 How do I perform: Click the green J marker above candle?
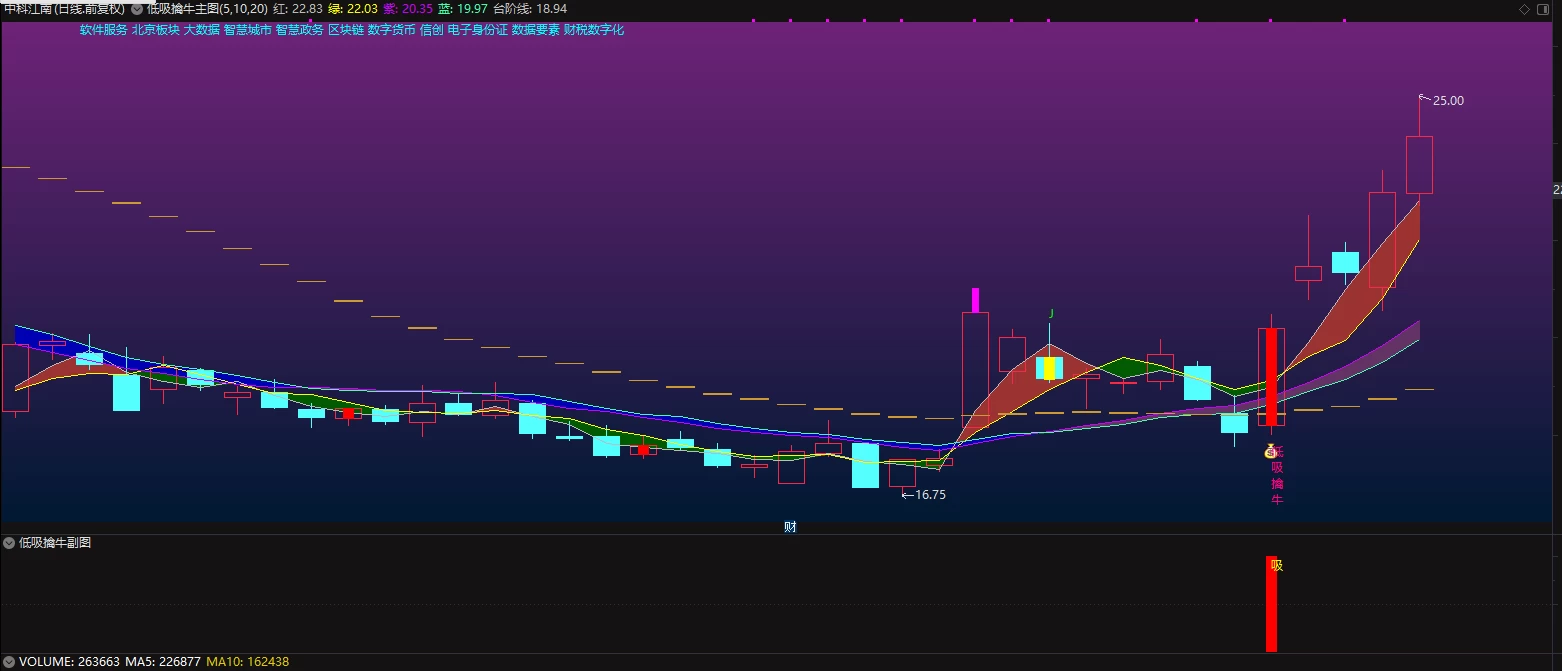1051,313
